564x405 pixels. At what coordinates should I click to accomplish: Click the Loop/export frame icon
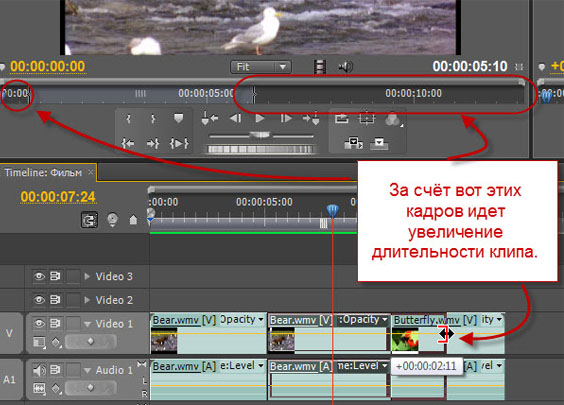coord(342,118)
